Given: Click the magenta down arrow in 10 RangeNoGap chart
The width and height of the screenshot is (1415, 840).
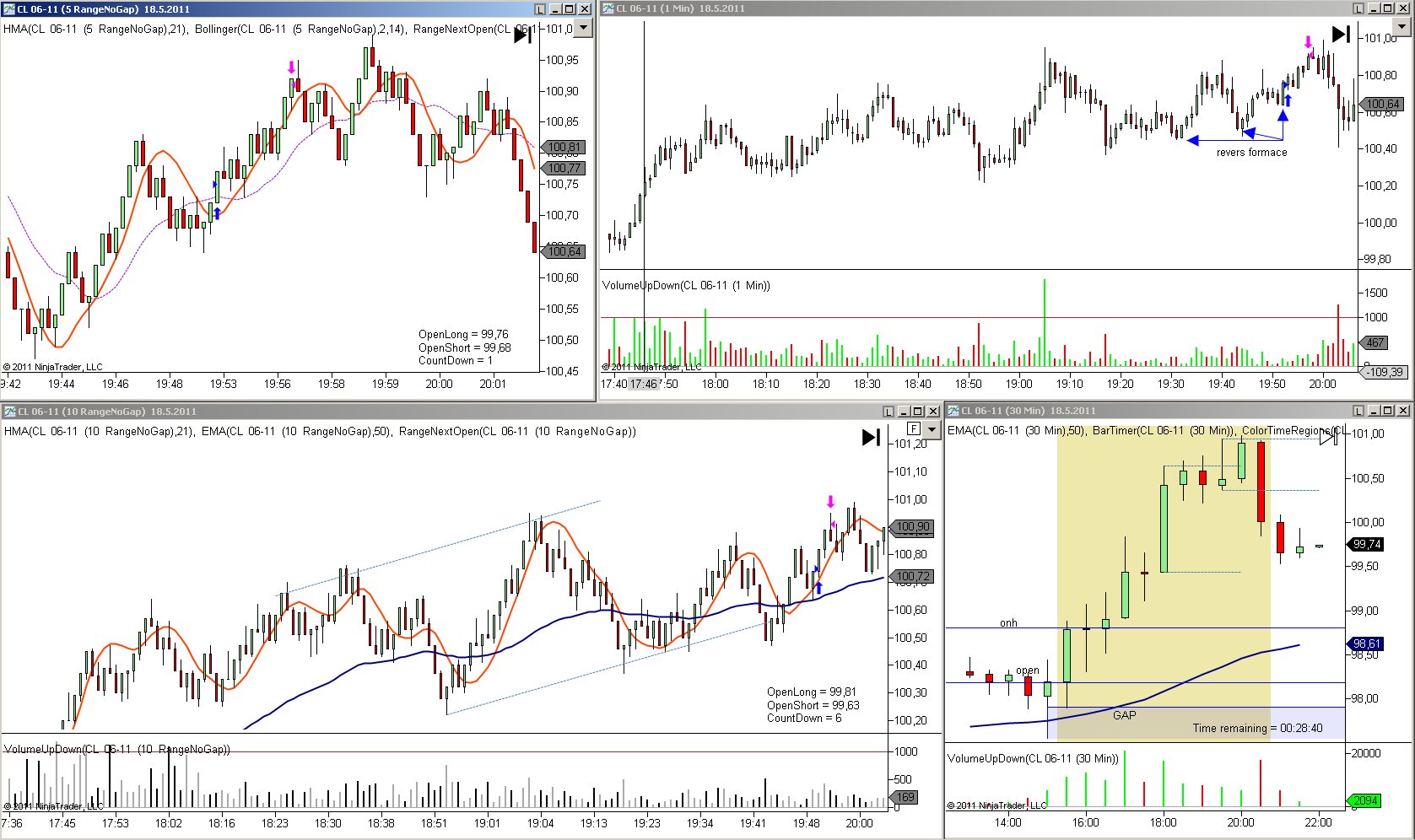Looking at the screenshot, I should point(830,502).
